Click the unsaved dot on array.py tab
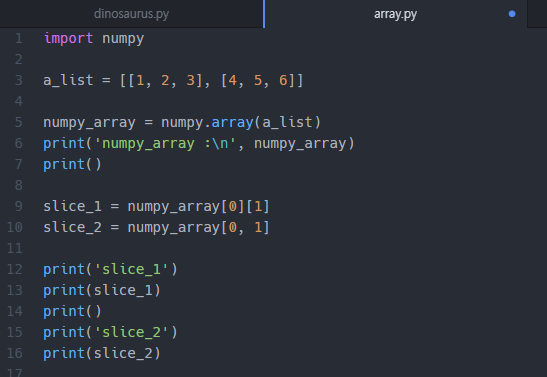Viewport: 547px width, 377px height. point(512,14)
